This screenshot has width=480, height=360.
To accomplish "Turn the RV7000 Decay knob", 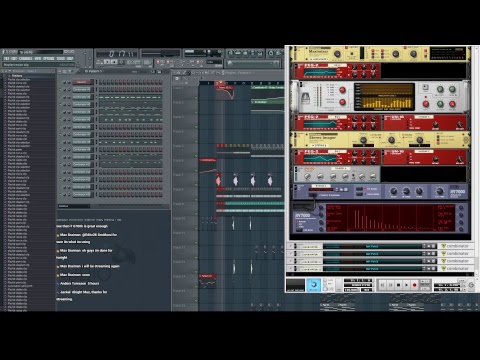I will [x=393, y=191].
